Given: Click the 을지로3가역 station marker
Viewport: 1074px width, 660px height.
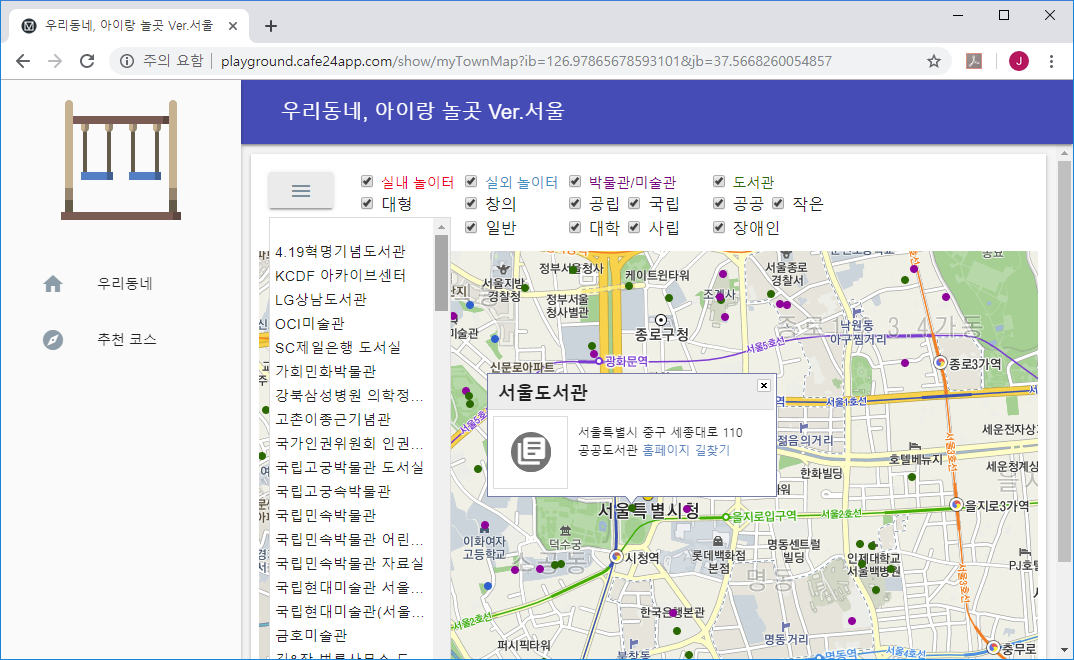Looking at the screenshot, I should [x=957, y=505].
